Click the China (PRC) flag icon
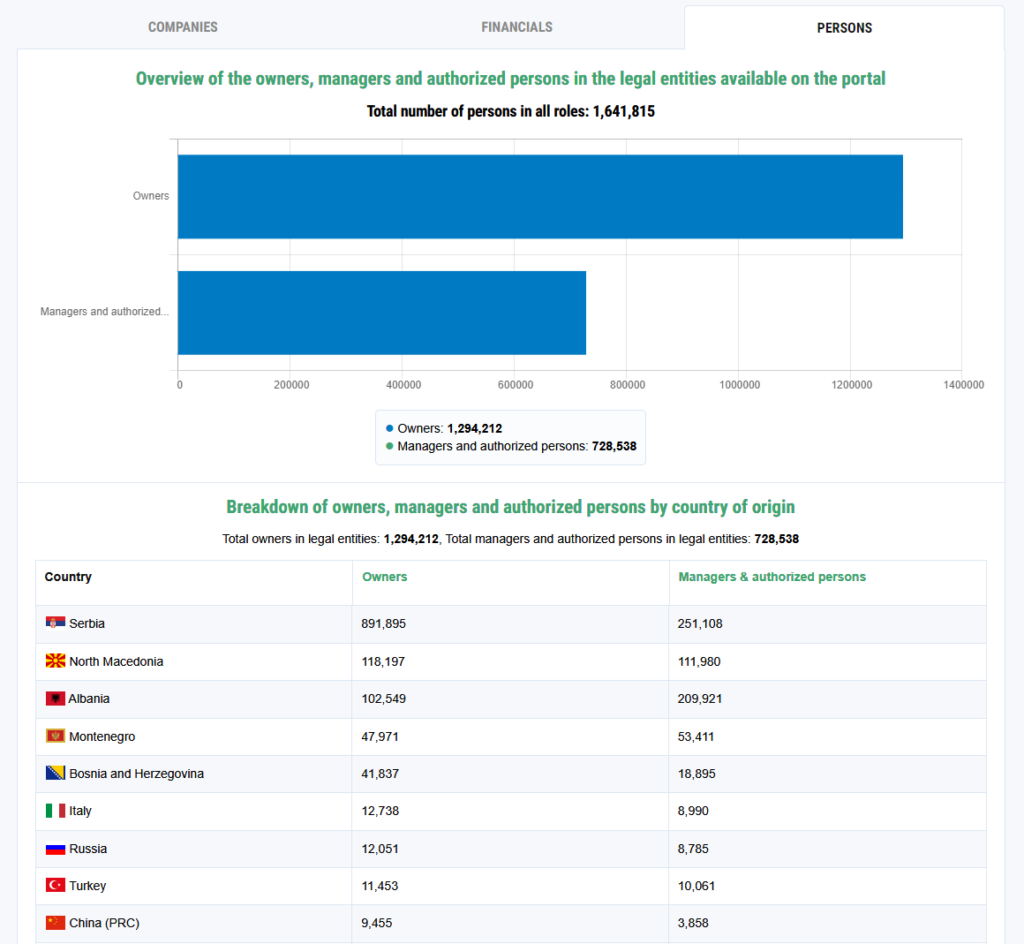Viewport: 1024px width, 944px height. coord(55,922)
